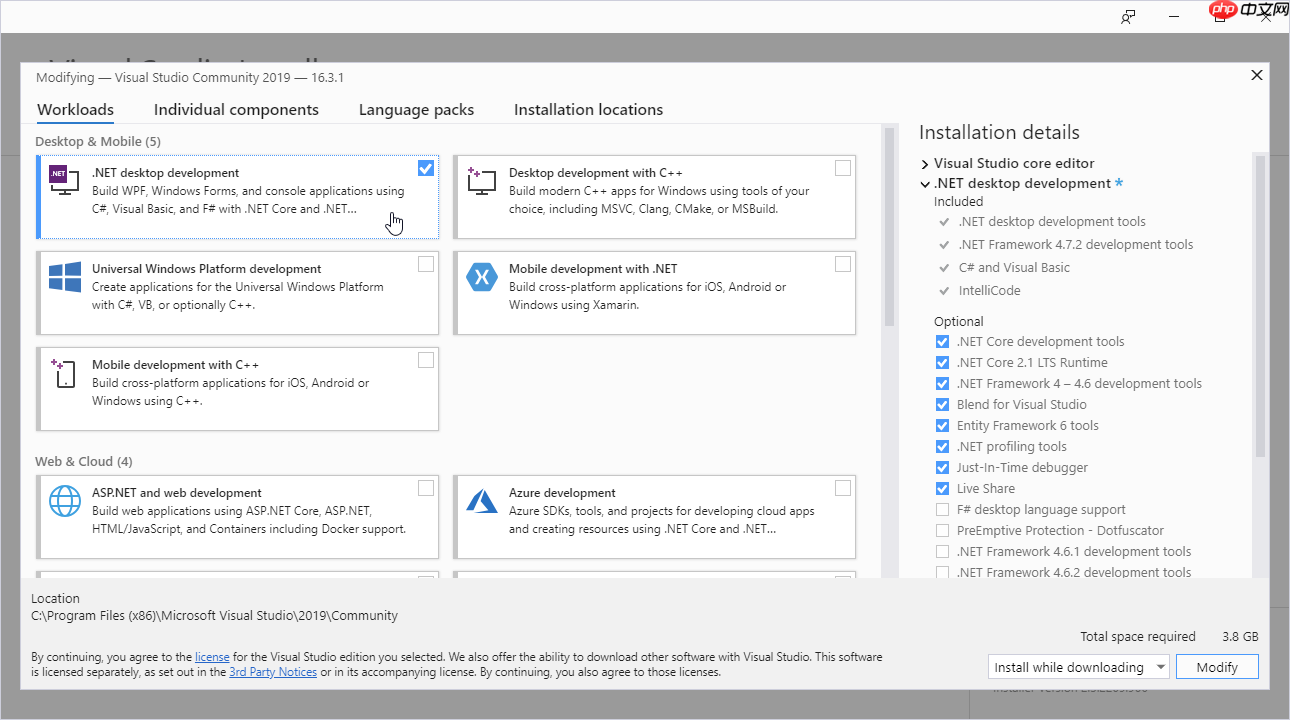Click the 3.8 GB total space value
The width and height of the screenshot is (1290, 720).
[x=1240, y=637]
